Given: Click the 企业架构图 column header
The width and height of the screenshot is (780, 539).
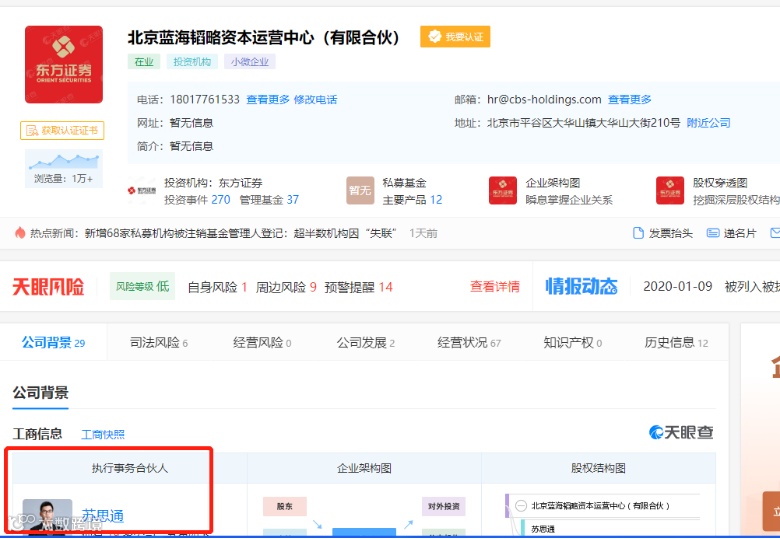Looking at the screenshot, I should pos(364,468).
